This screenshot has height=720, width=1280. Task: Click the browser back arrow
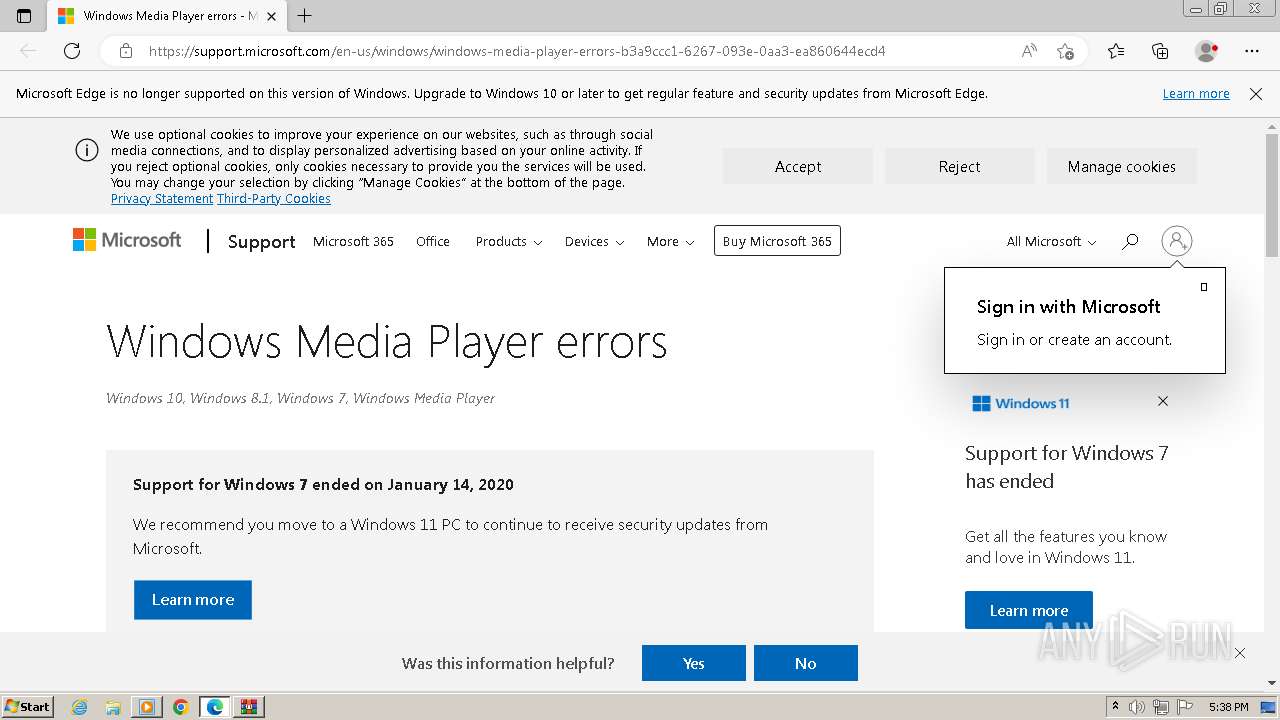28,51
